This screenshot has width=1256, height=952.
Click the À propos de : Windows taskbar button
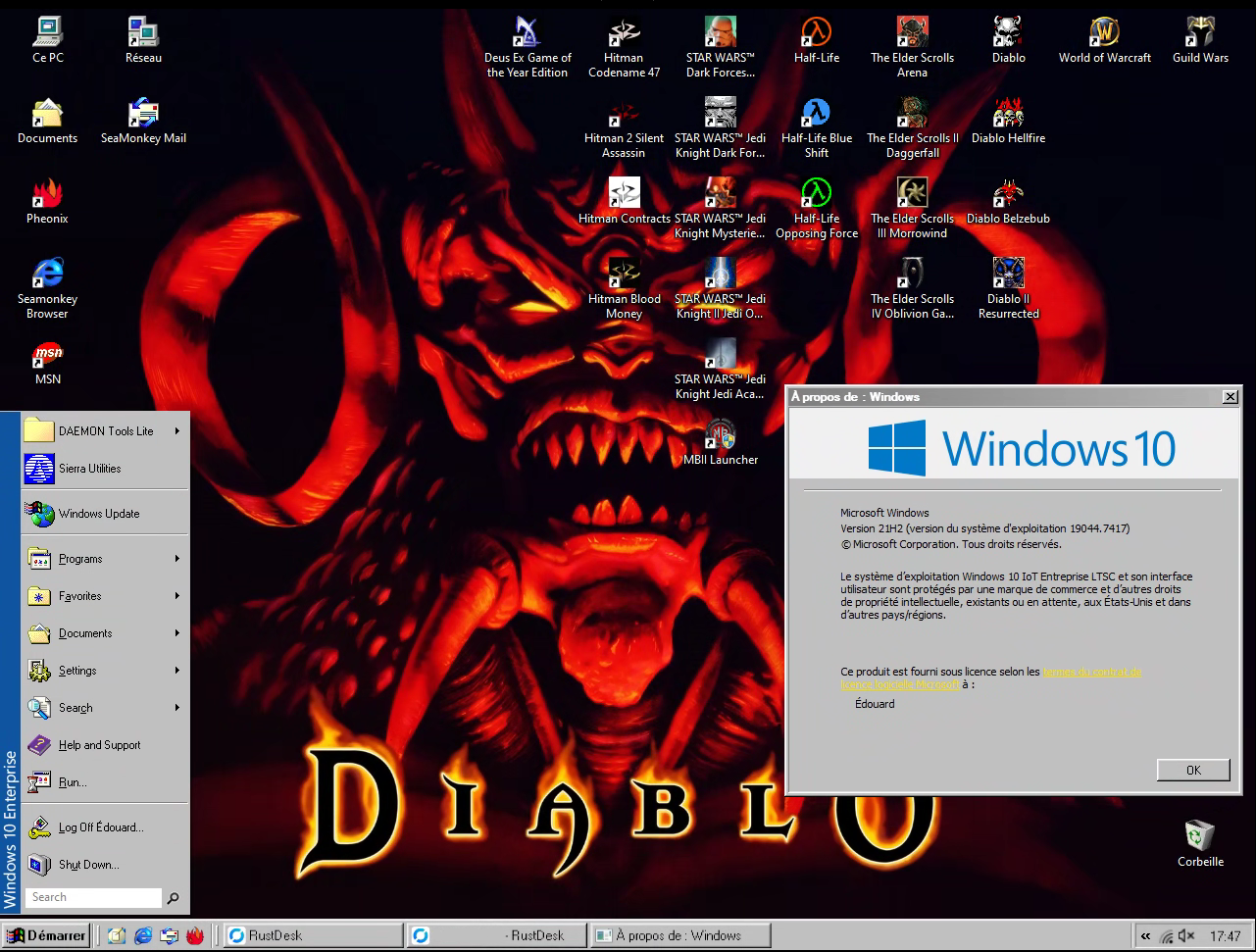680,935
